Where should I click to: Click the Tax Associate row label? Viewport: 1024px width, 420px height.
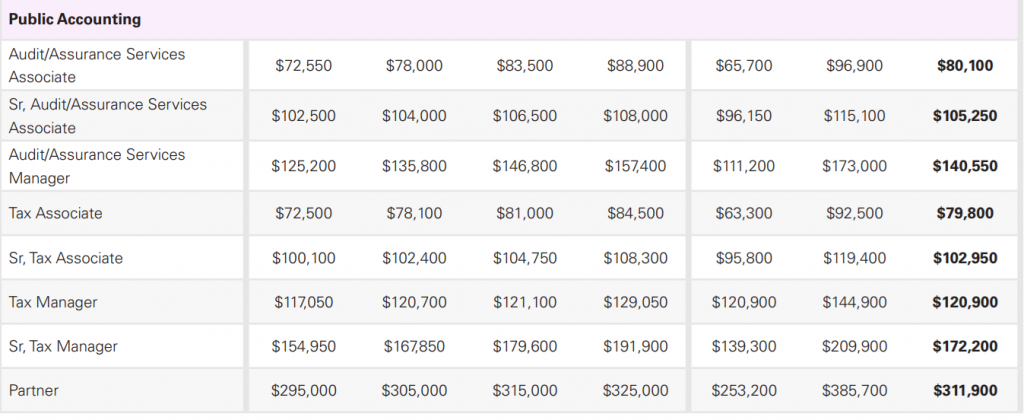(55, 213)
